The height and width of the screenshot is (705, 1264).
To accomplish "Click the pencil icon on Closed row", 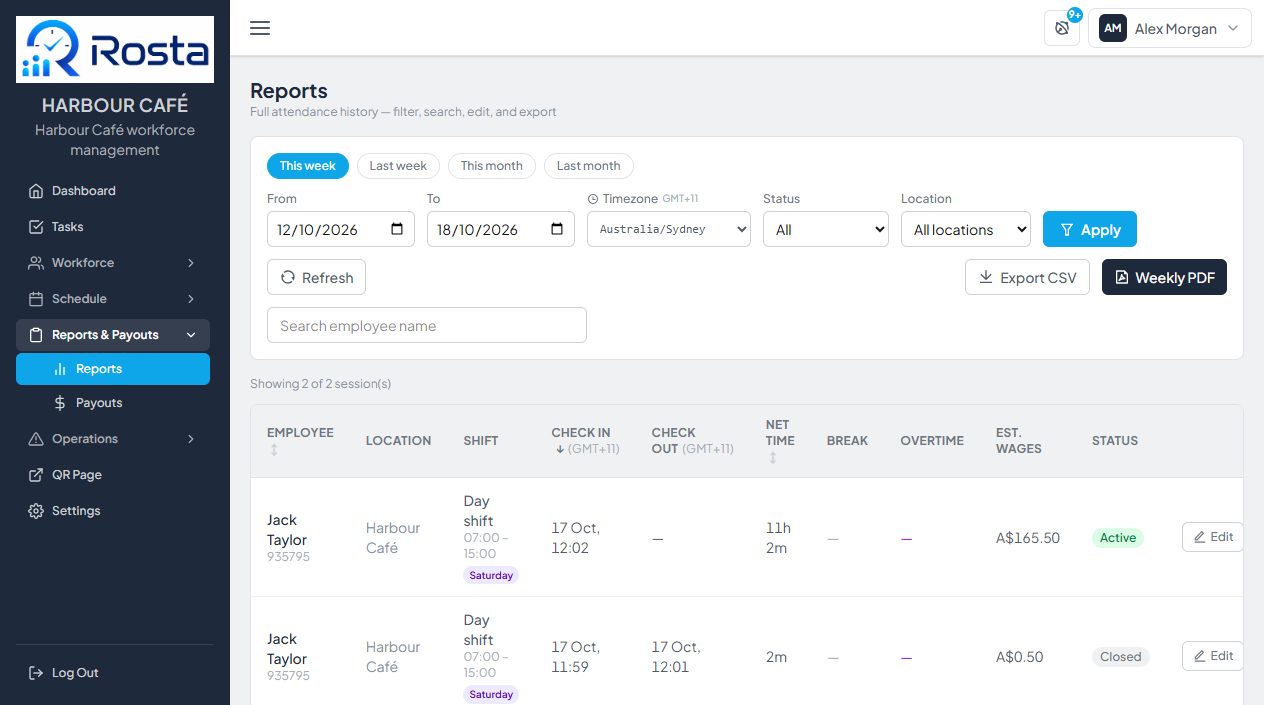I will [1199, 656].
